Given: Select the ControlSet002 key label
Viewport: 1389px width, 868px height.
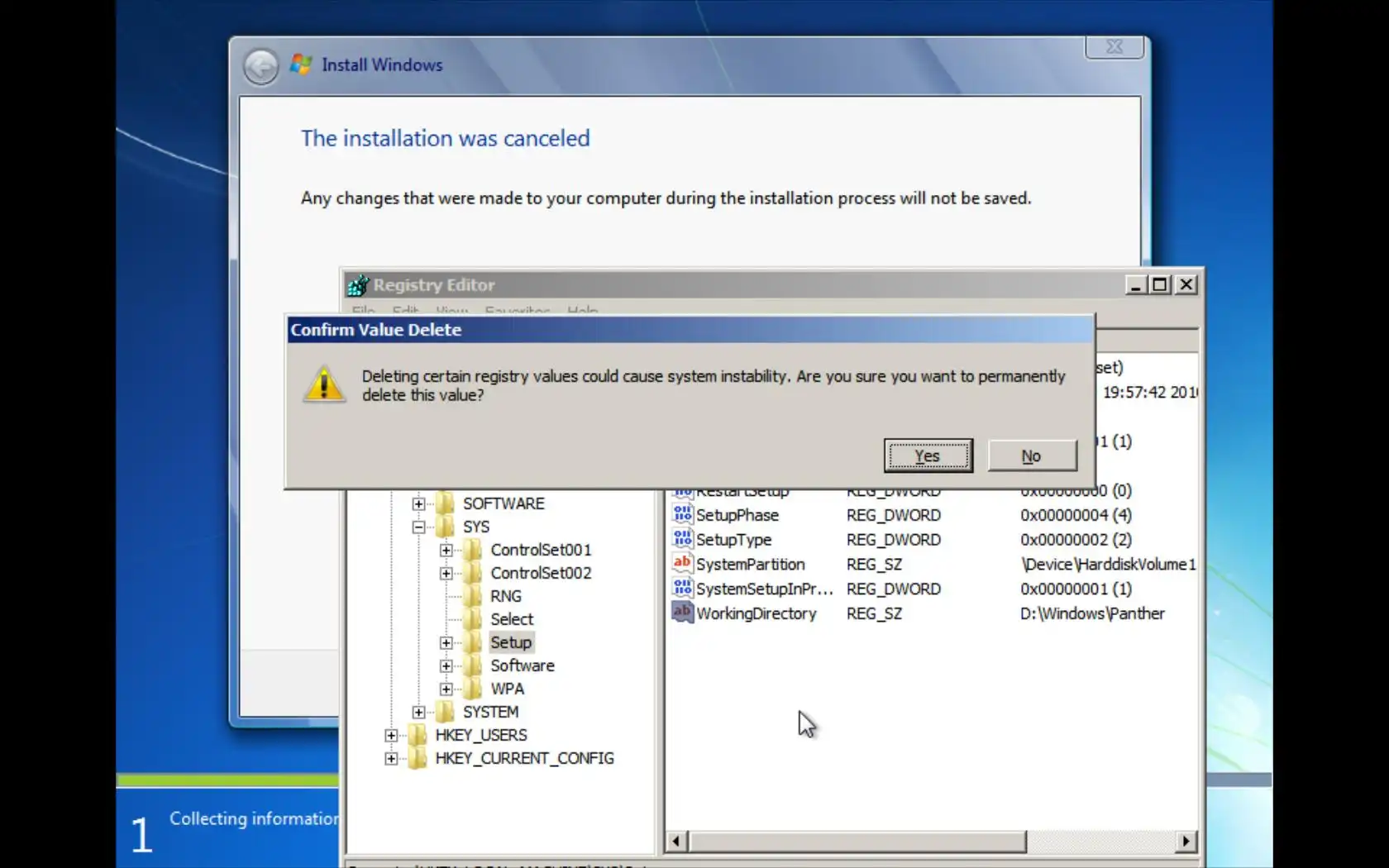Looking at the screenshot, I should click(541, 573).
